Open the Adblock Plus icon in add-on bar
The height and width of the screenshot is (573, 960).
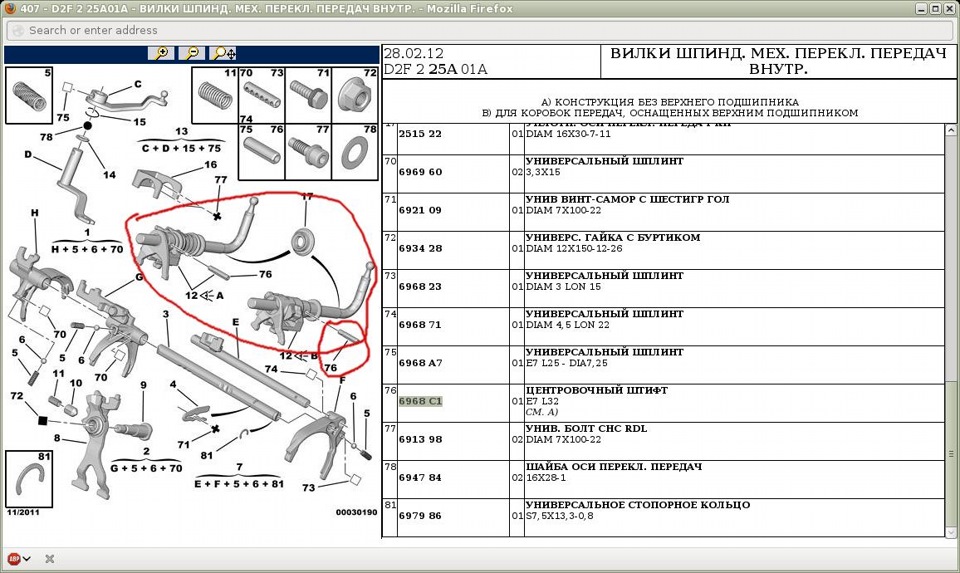(13, 558)
